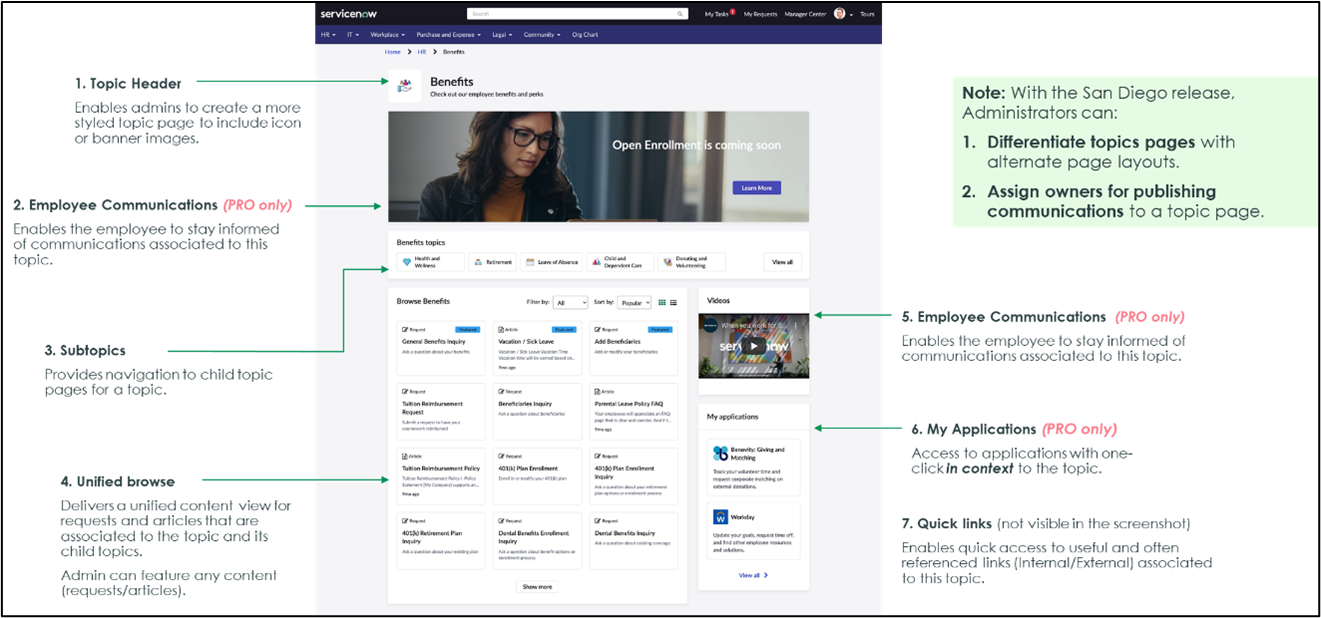Click the Leave of Absence calendar icon
Screen dimensions: 1321x618
(x=529, y=261)
